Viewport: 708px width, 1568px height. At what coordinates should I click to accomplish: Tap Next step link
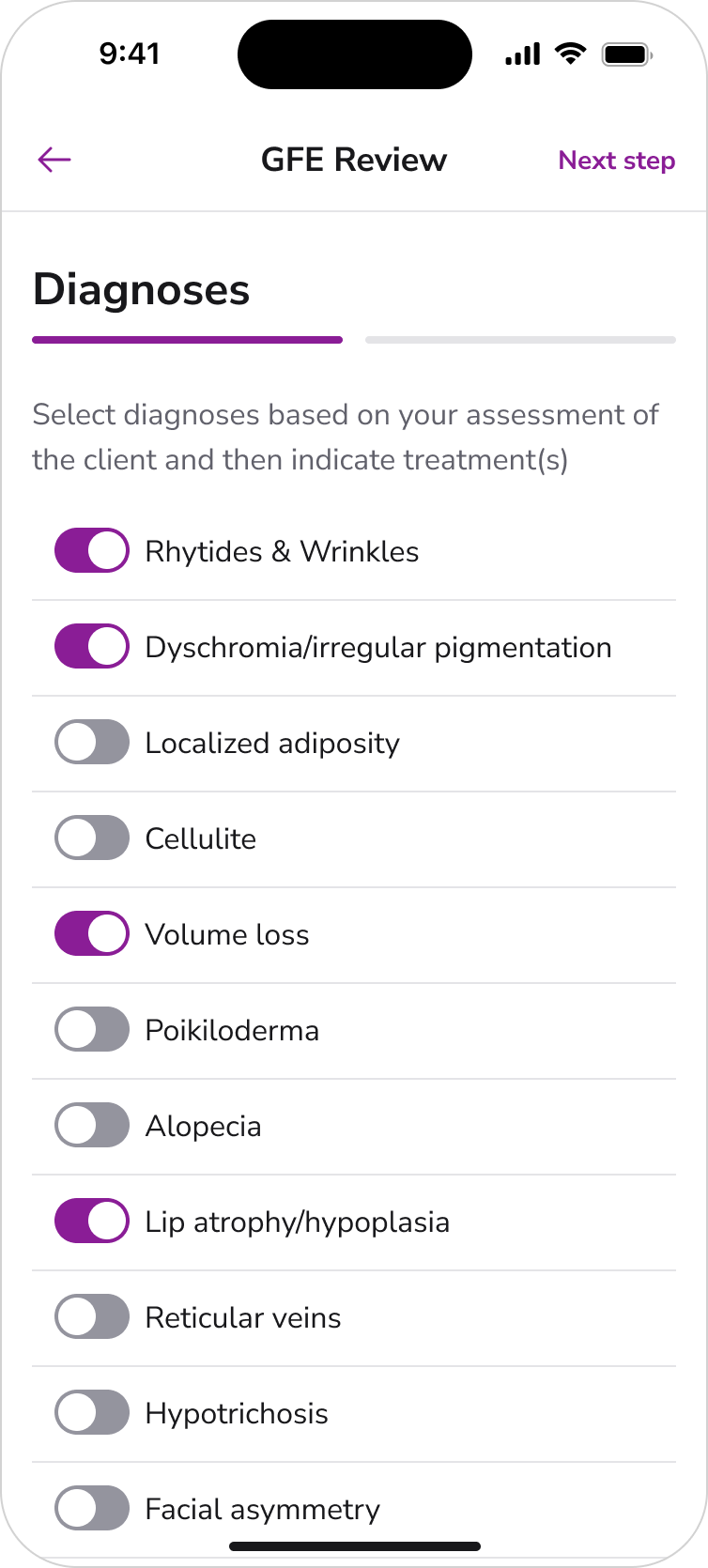pyautogui.click(x=616, y=161)
